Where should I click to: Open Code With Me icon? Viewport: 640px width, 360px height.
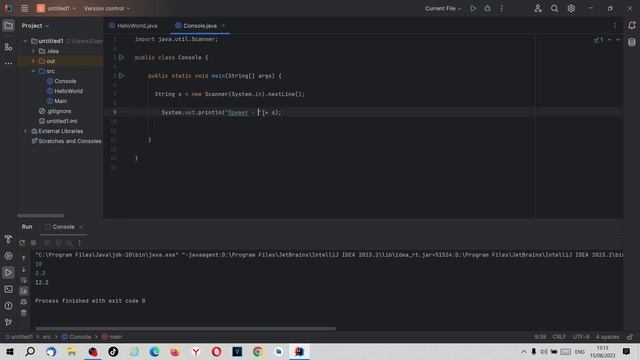[x=538, y=8]
